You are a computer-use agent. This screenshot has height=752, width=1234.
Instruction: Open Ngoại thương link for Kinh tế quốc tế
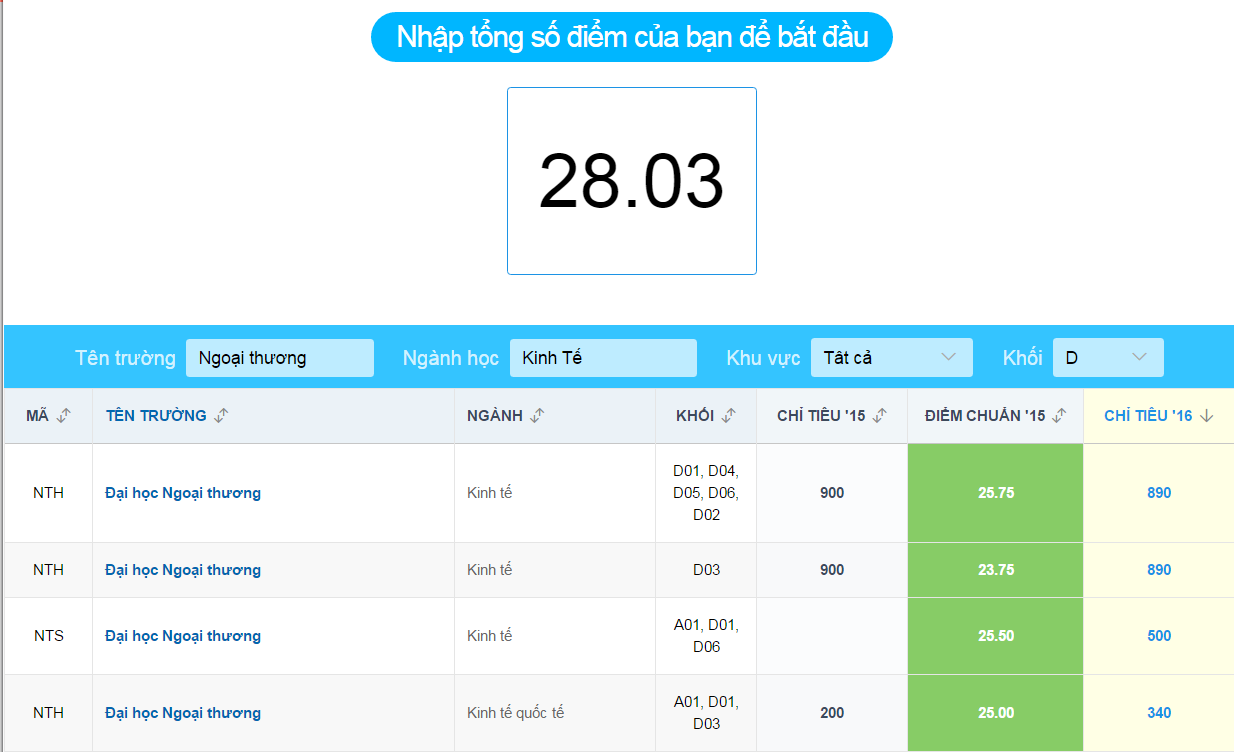183,713
